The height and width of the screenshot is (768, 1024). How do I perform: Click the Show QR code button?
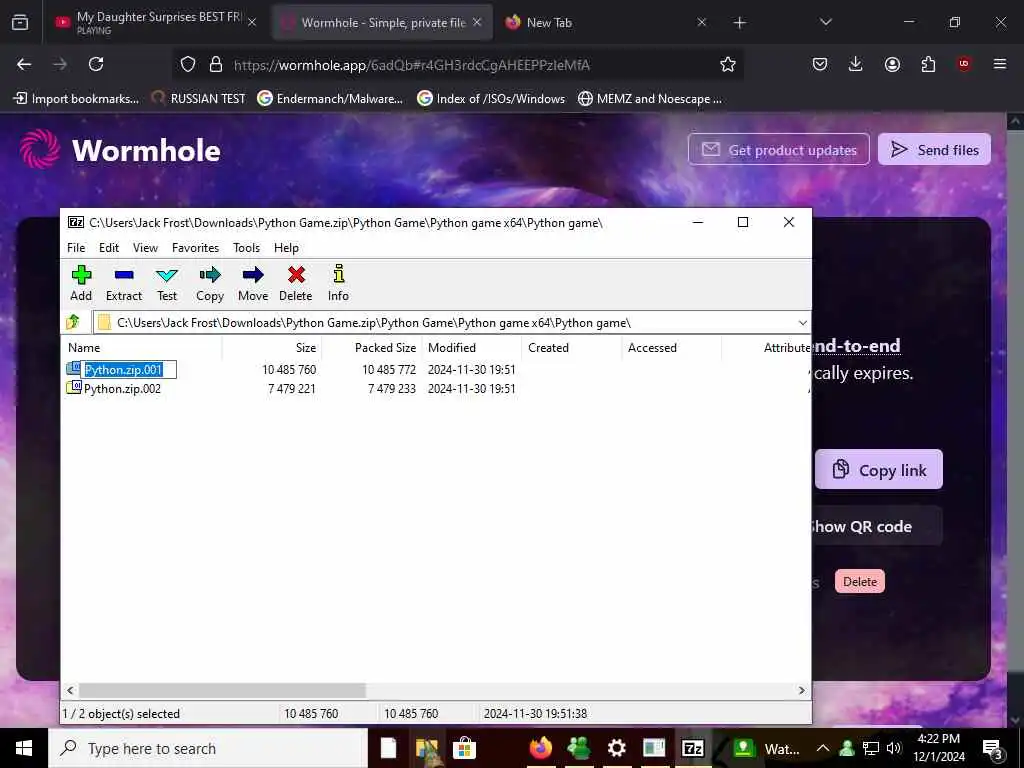[x=875, y=526]
